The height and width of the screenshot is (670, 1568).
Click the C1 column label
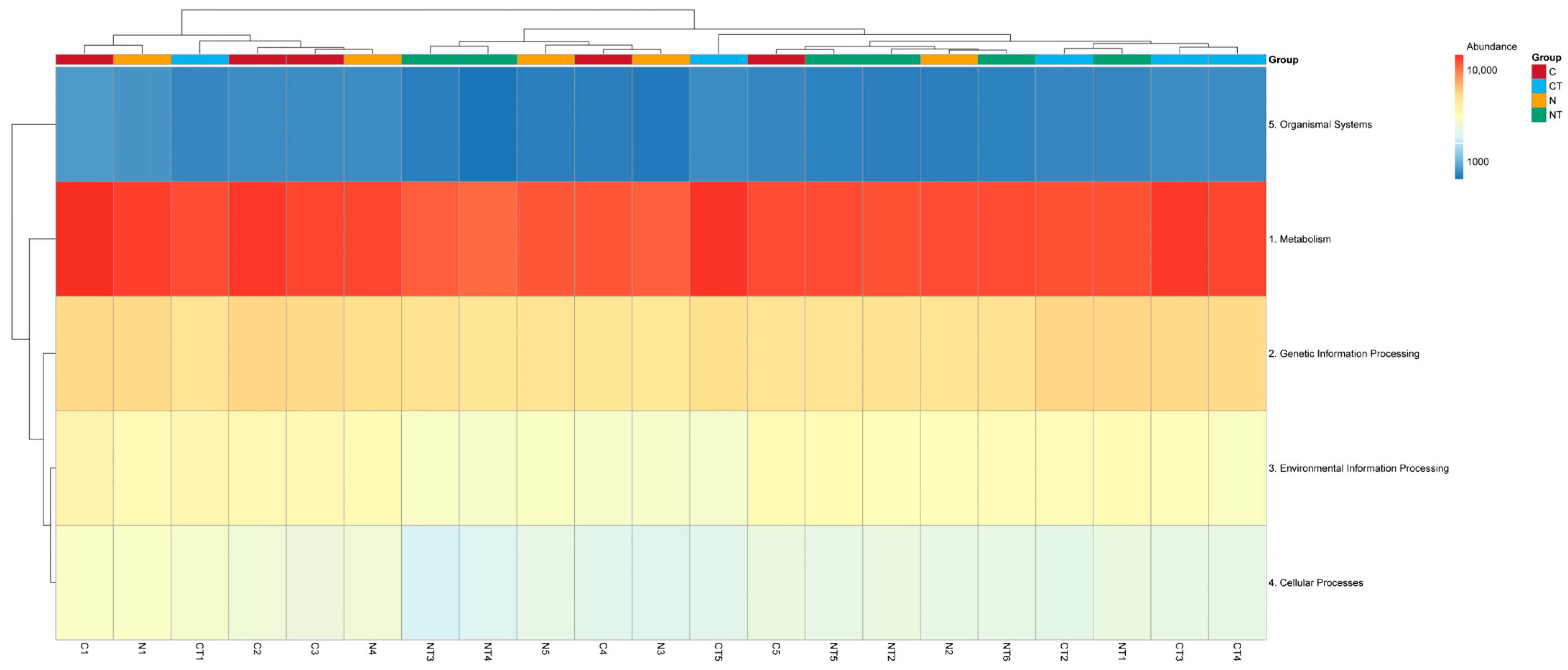coord(85,649)
